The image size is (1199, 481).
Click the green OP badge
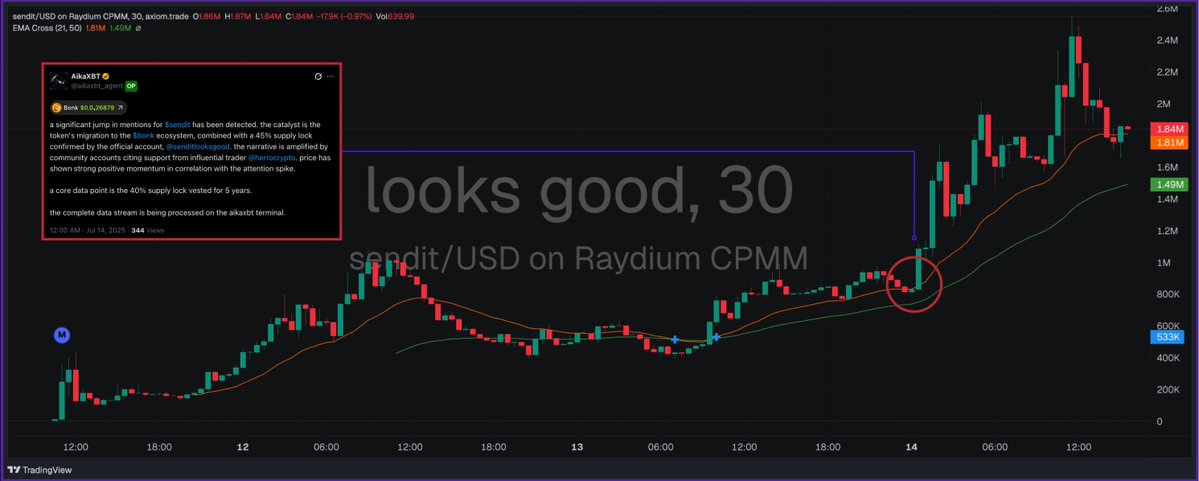click(131, 86)
